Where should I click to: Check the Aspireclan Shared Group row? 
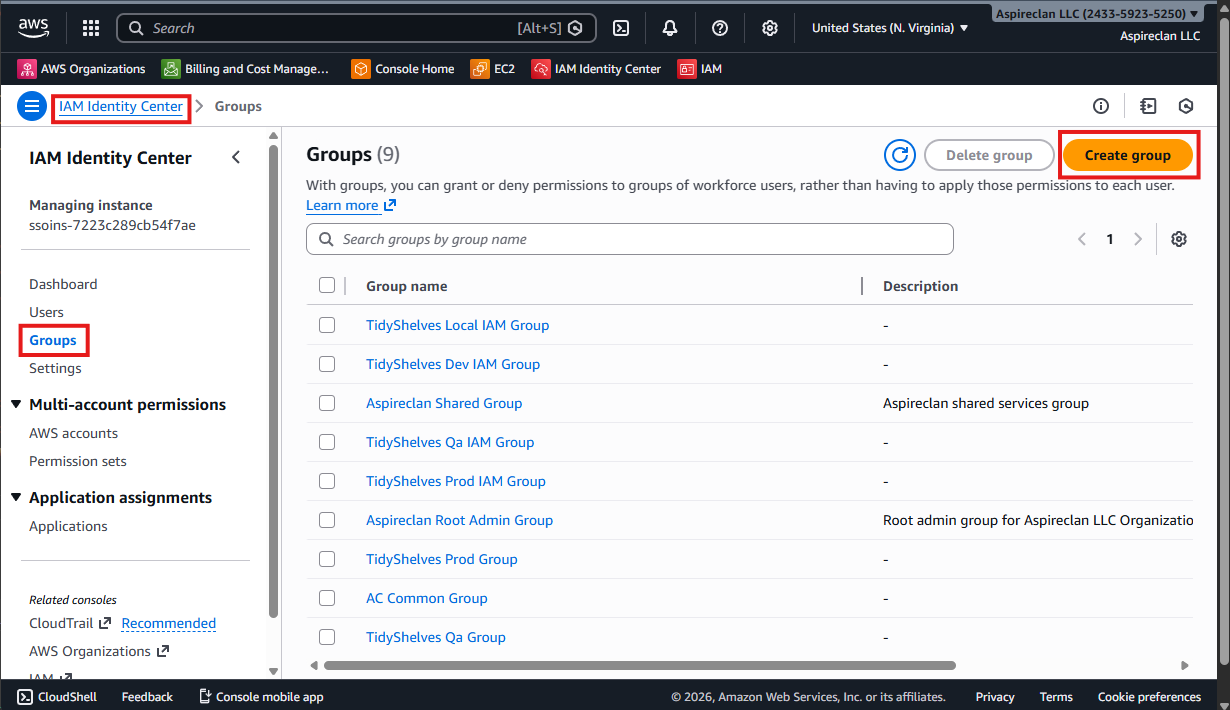coord(327,403)
